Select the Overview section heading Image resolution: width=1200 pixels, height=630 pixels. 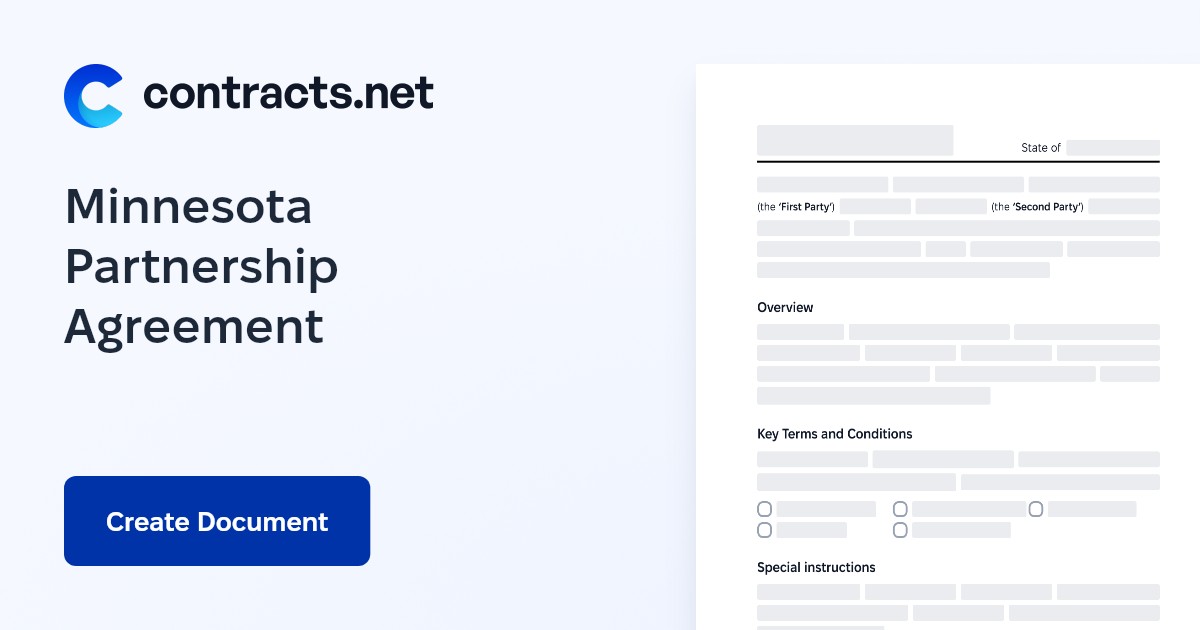pyautogui.click(x=785, y=307)
